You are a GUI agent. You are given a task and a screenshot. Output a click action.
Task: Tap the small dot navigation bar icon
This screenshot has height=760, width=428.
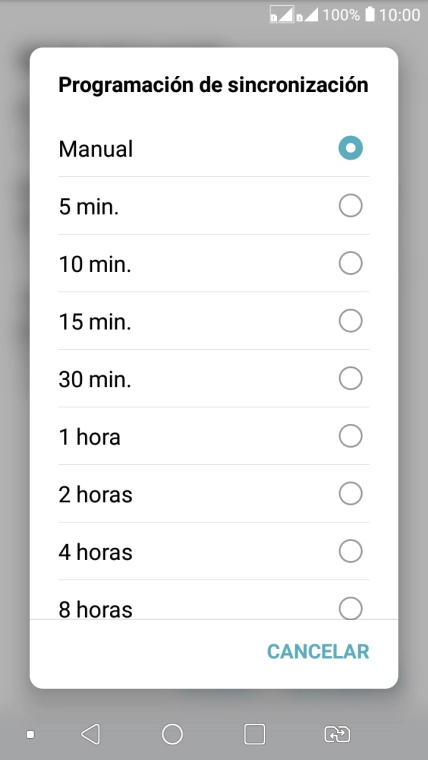(31, 735)
